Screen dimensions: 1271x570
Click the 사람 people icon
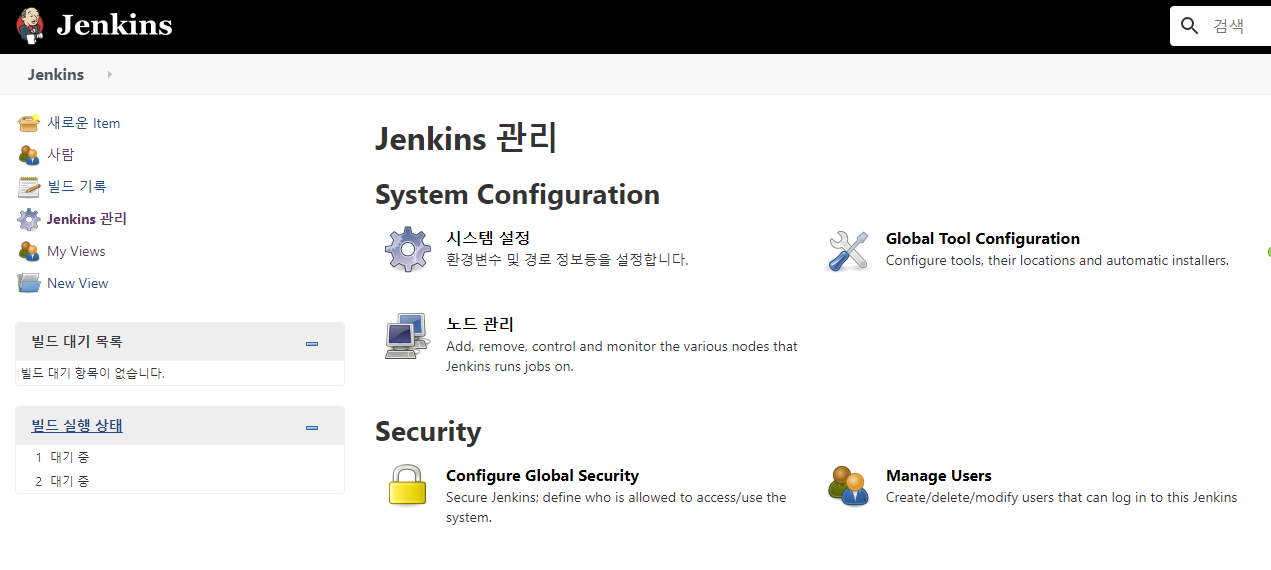pyautogui.click(x=29, y=155)
